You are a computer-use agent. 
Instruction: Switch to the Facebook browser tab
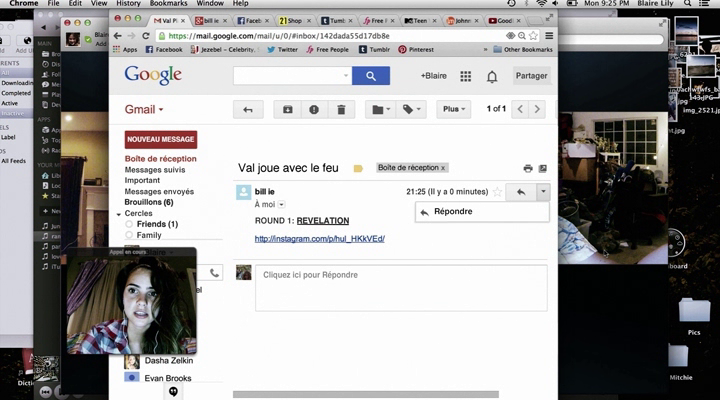click(x=252, y=21)
